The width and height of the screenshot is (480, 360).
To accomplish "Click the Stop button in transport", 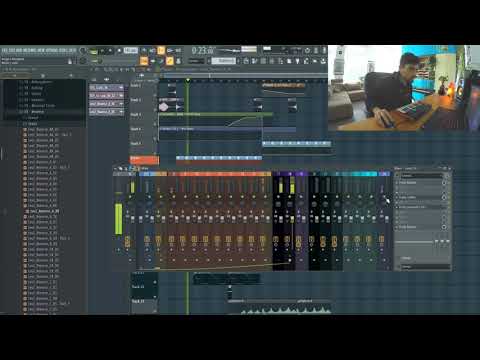I will tap(110, 51).
